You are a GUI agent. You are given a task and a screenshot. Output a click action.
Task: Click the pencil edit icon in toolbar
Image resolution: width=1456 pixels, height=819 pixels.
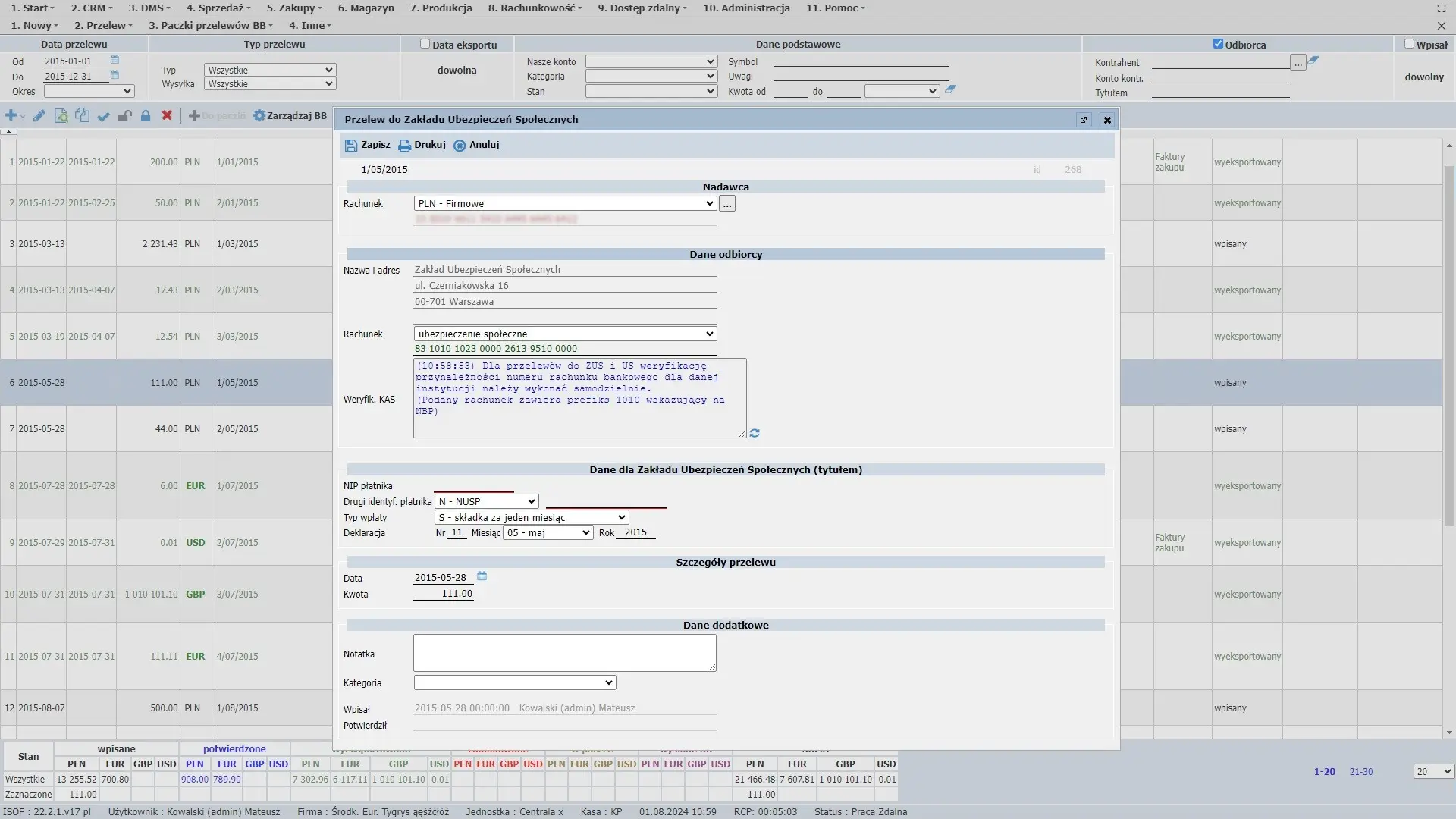coord(39,116)
